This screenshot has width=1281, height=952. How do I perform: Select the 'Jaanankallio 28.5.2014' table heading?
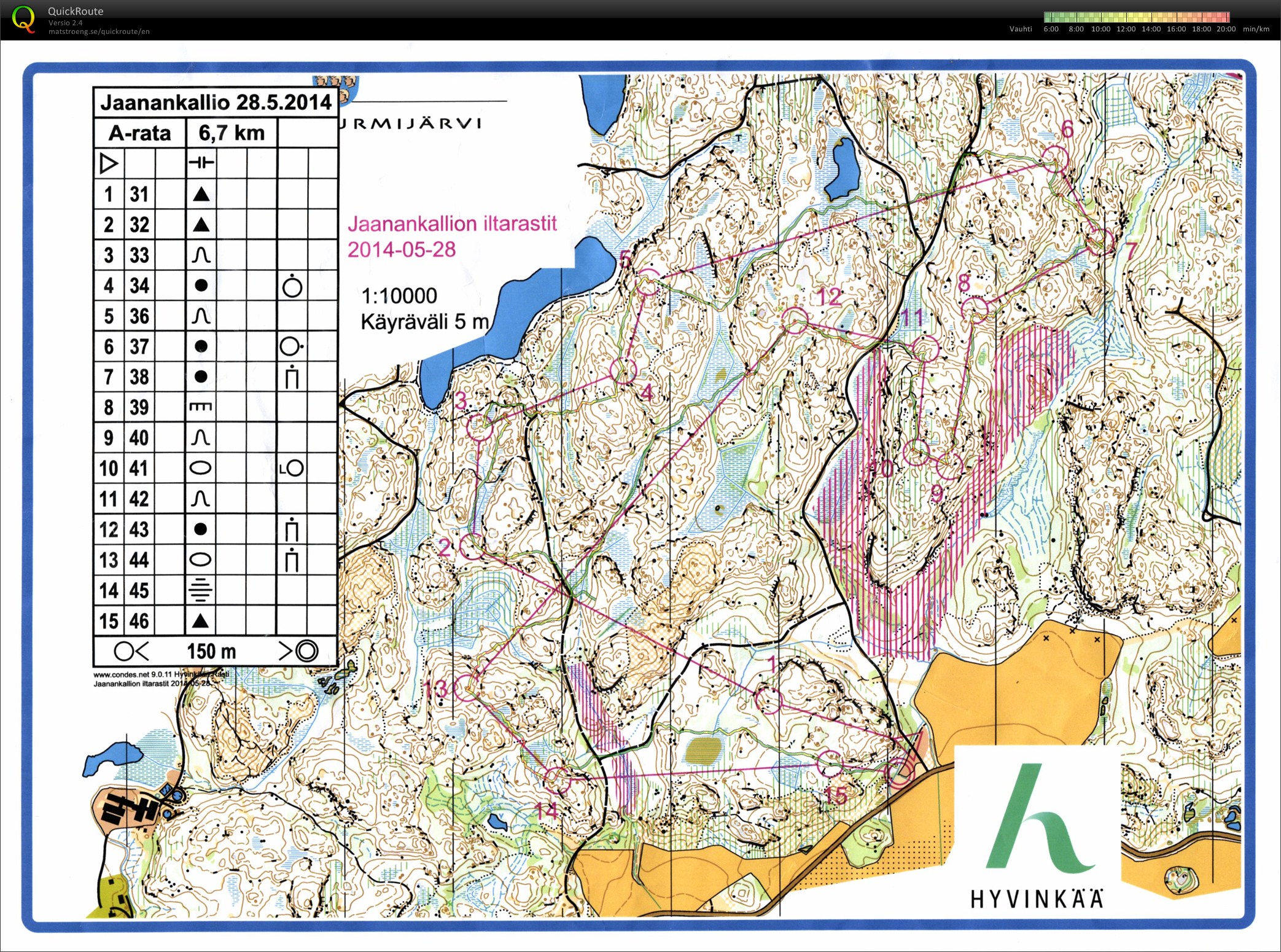216,102
